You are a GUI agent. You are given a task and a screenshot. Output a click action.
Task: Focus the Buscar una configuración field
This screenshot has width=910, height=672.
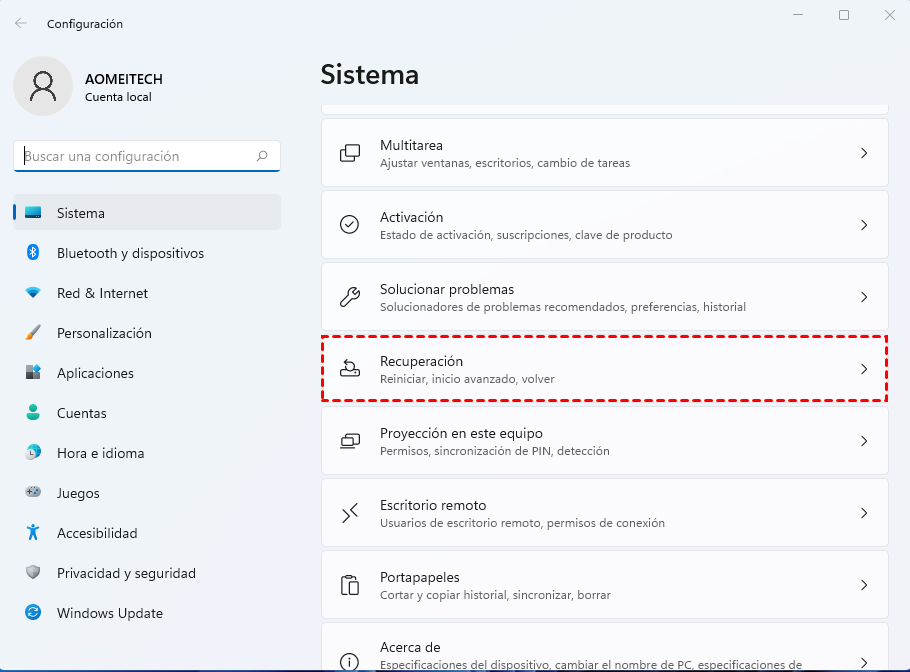click(135, 156)
